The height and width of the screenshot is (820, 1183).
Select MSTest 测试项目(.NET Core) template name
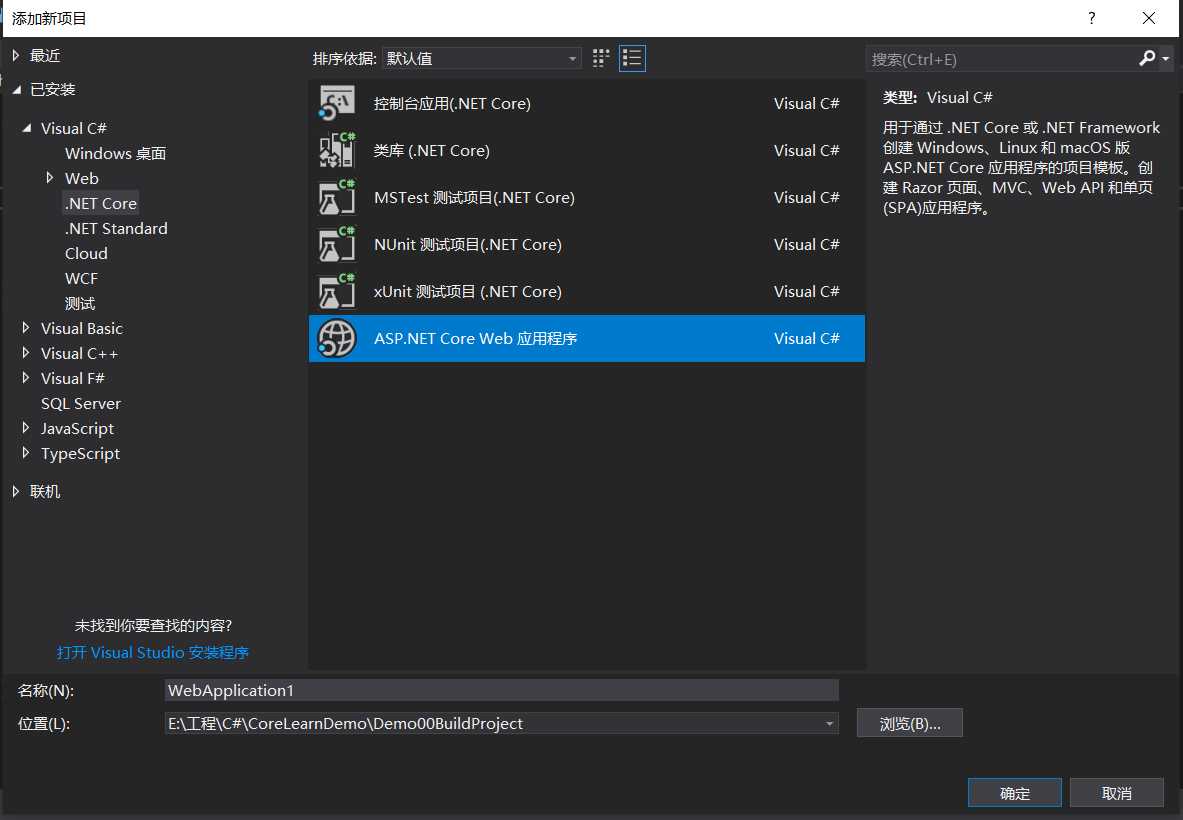click(474, 197)
